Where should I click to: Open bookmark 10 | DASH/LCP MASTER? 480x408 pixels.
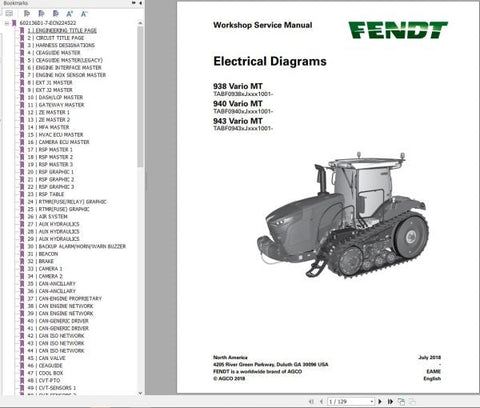(x=55, y=97)
